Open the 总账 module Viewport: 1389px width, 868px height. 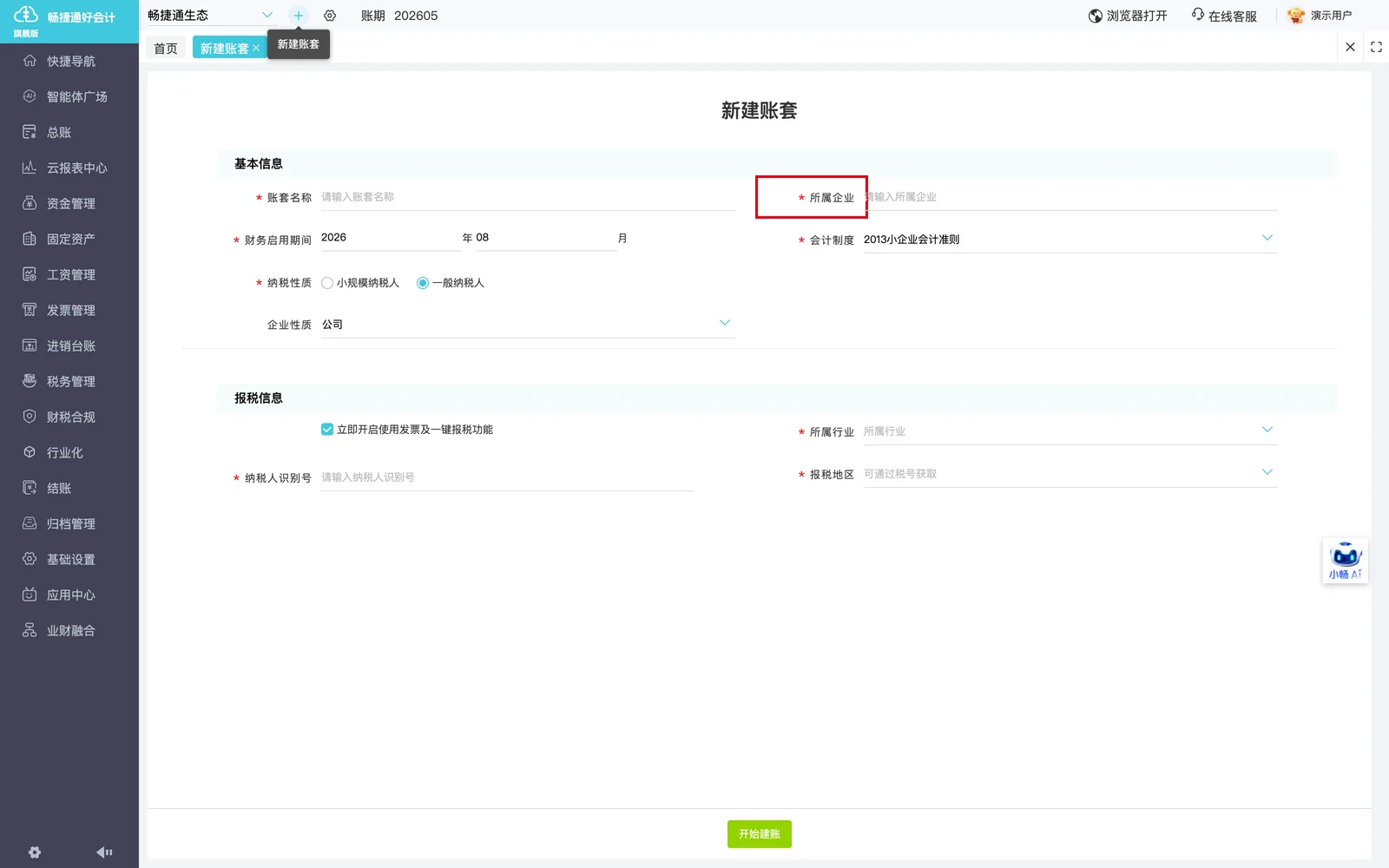point(69,132)
